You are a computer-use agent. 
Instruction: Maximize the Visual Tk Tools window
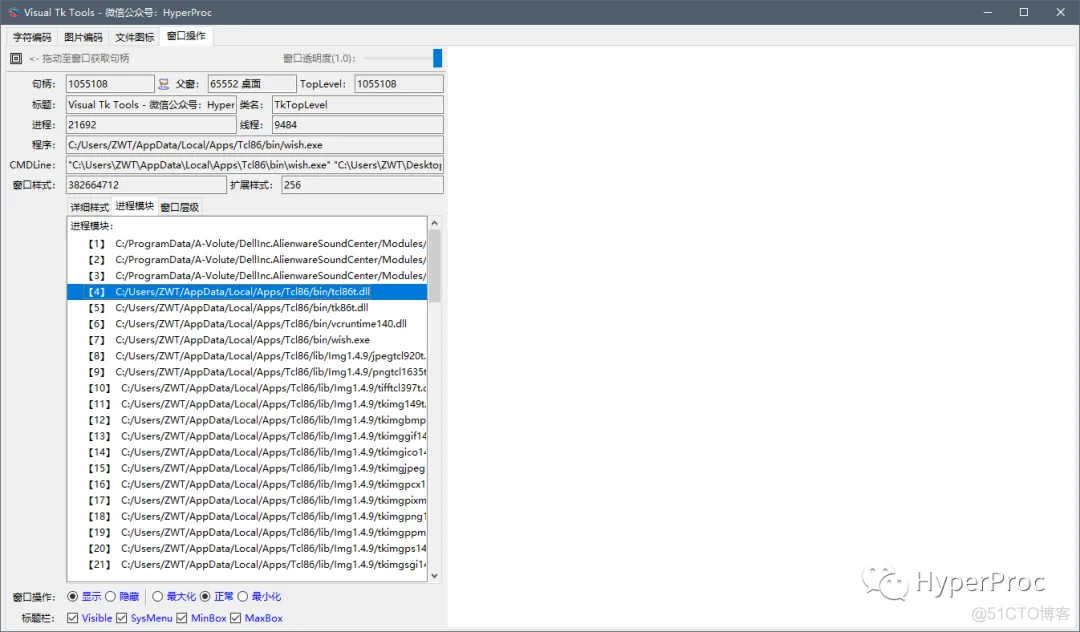click(1024, 12)
